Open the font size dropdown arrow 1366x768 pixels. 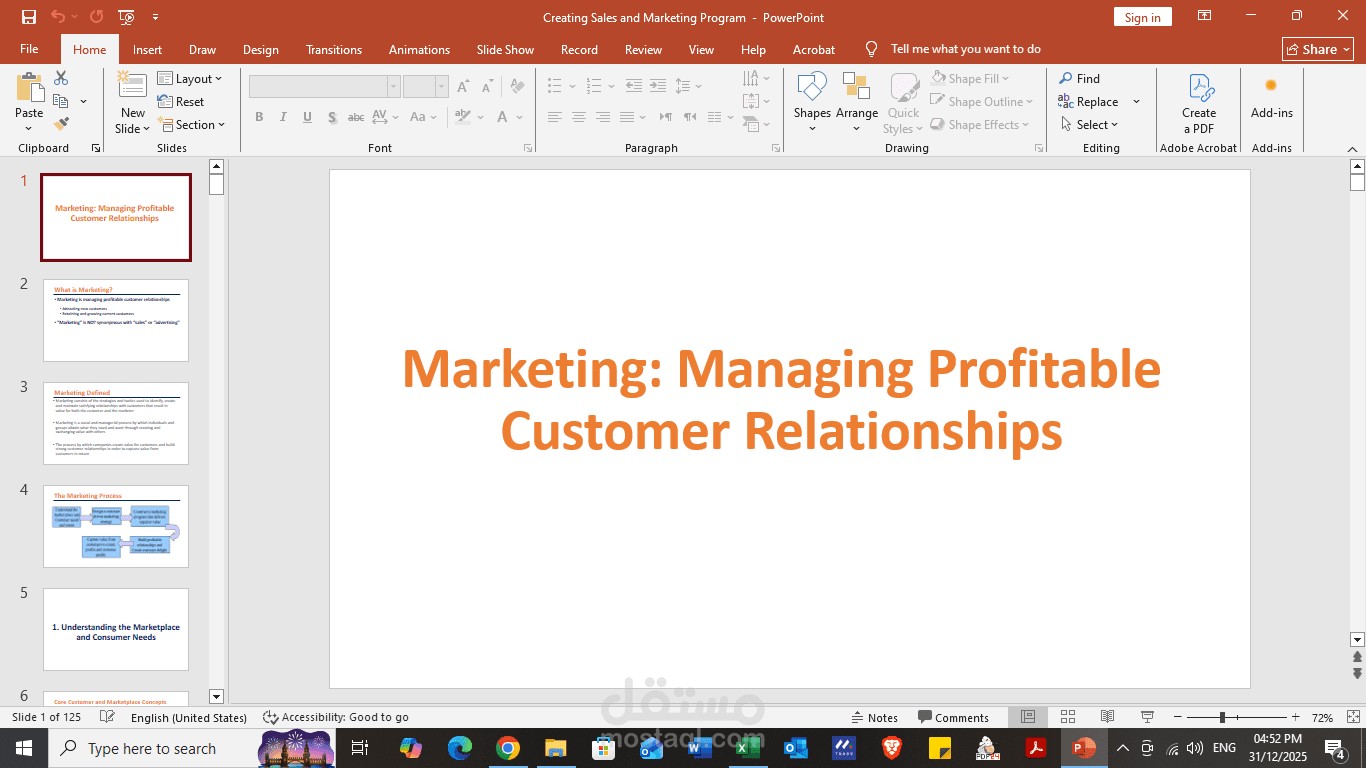(x=442, y=87)
